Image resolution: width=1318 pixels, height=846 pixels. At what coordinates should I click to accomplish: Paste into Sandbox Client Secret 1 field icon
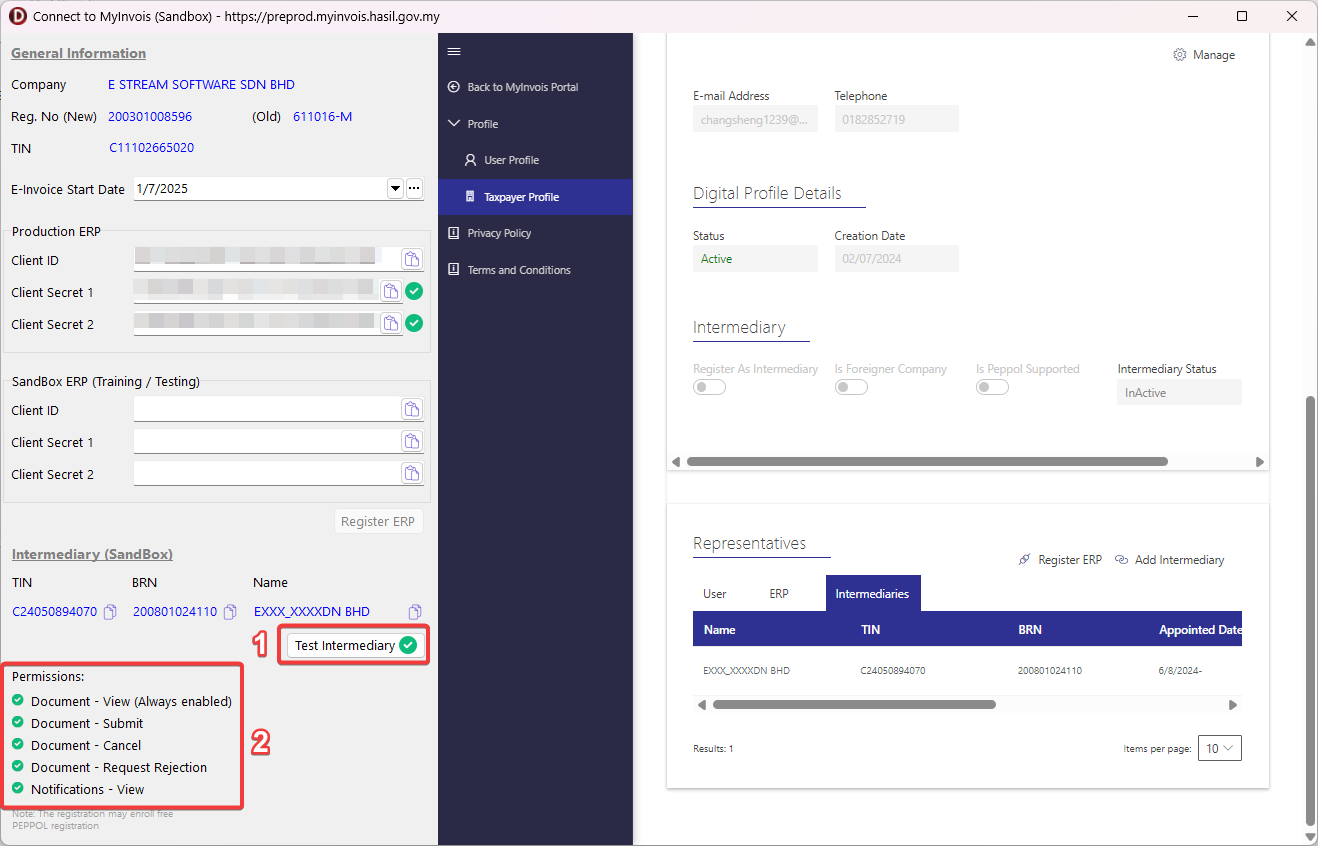tap(412, 442)
